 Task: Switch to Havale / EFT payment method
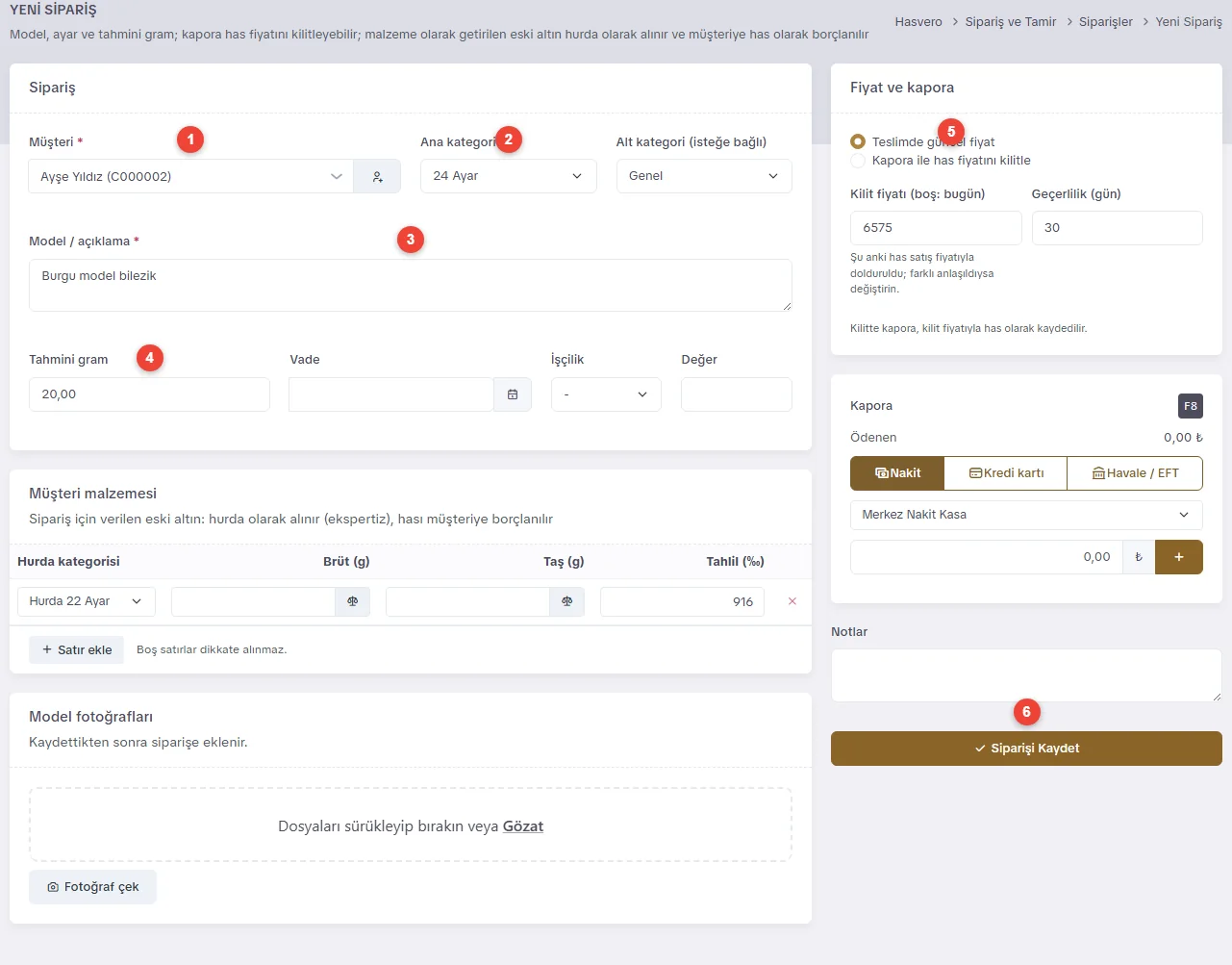pyautogui.click(x=1135, y=473)
